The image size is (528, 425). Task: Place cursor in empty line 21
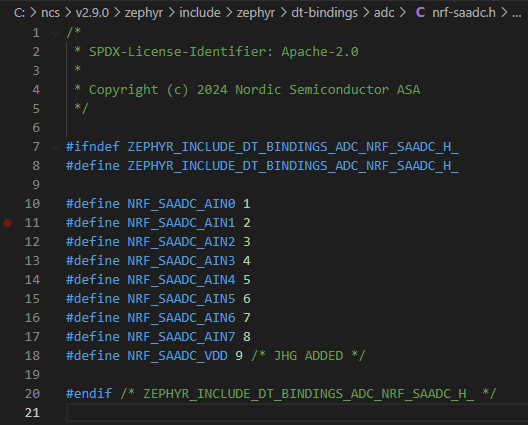click(297, 413)
